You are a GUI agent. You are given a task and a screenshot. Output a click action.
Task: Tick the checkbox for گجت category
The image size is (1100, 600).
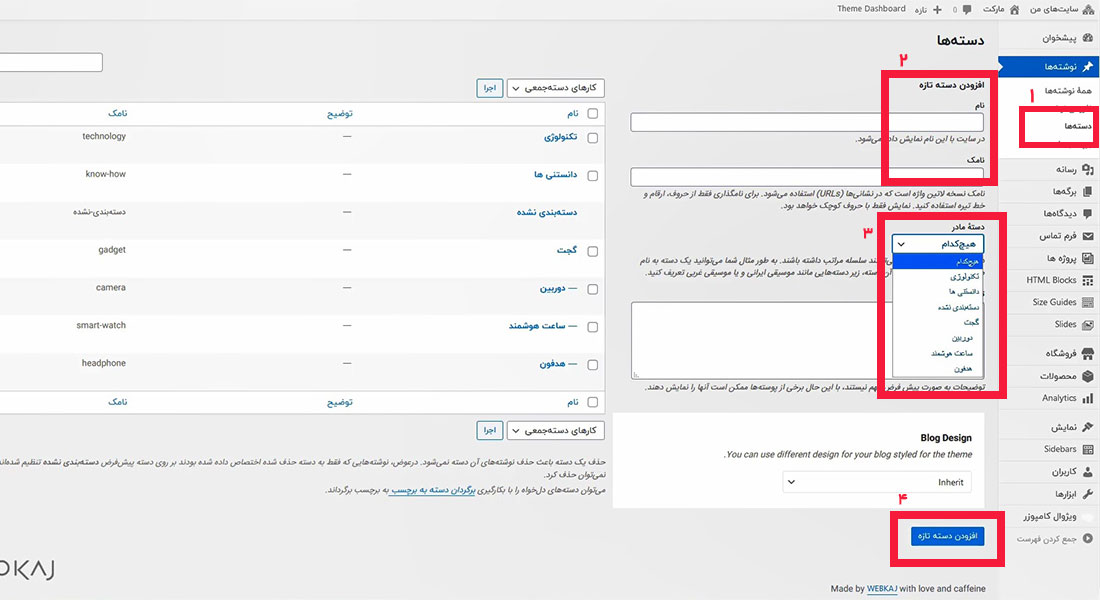[593, 251]
